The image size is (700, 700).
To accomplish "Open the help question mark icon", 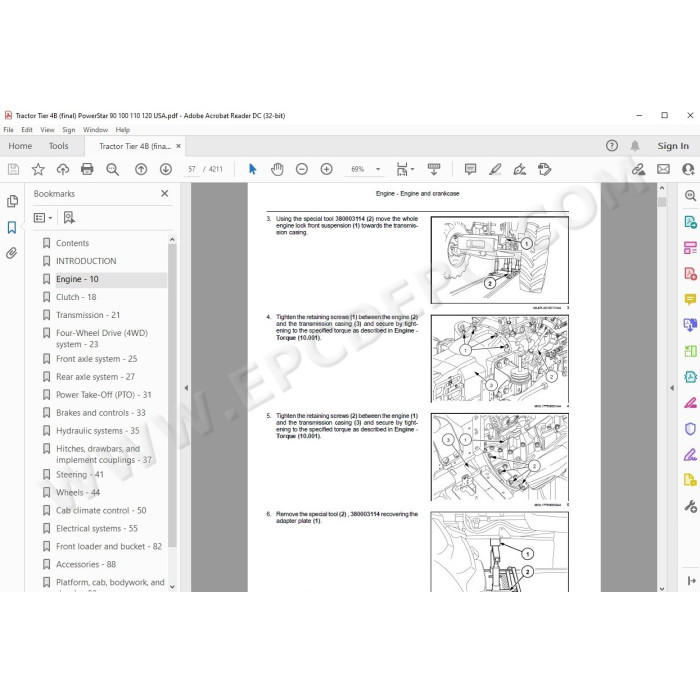I will [x=612, y=146].
